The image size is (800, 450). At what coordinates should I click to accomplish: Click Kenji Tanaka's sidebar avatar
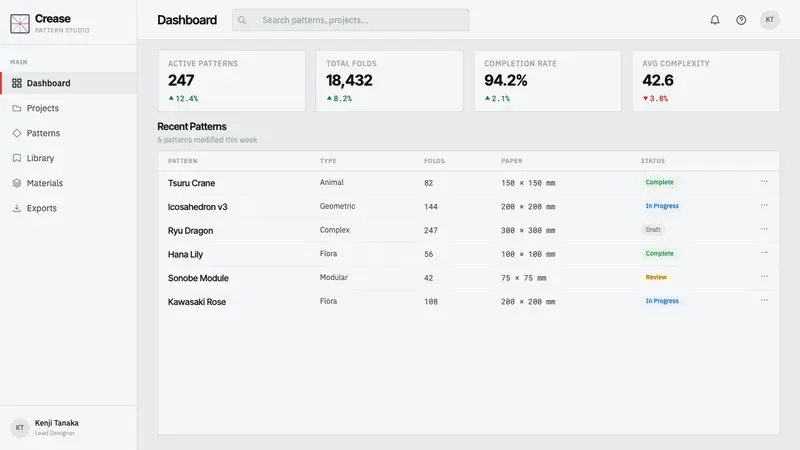coord(19,428)
